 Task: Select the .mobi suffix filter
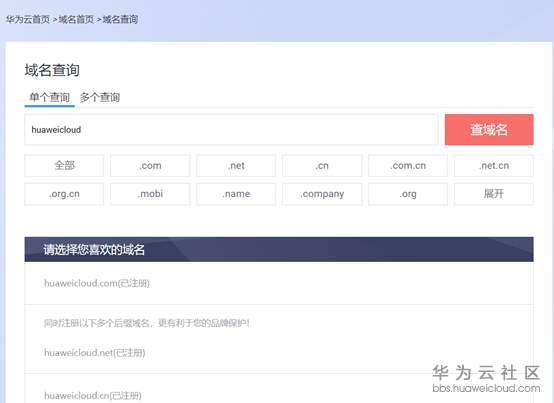(150, 194)
